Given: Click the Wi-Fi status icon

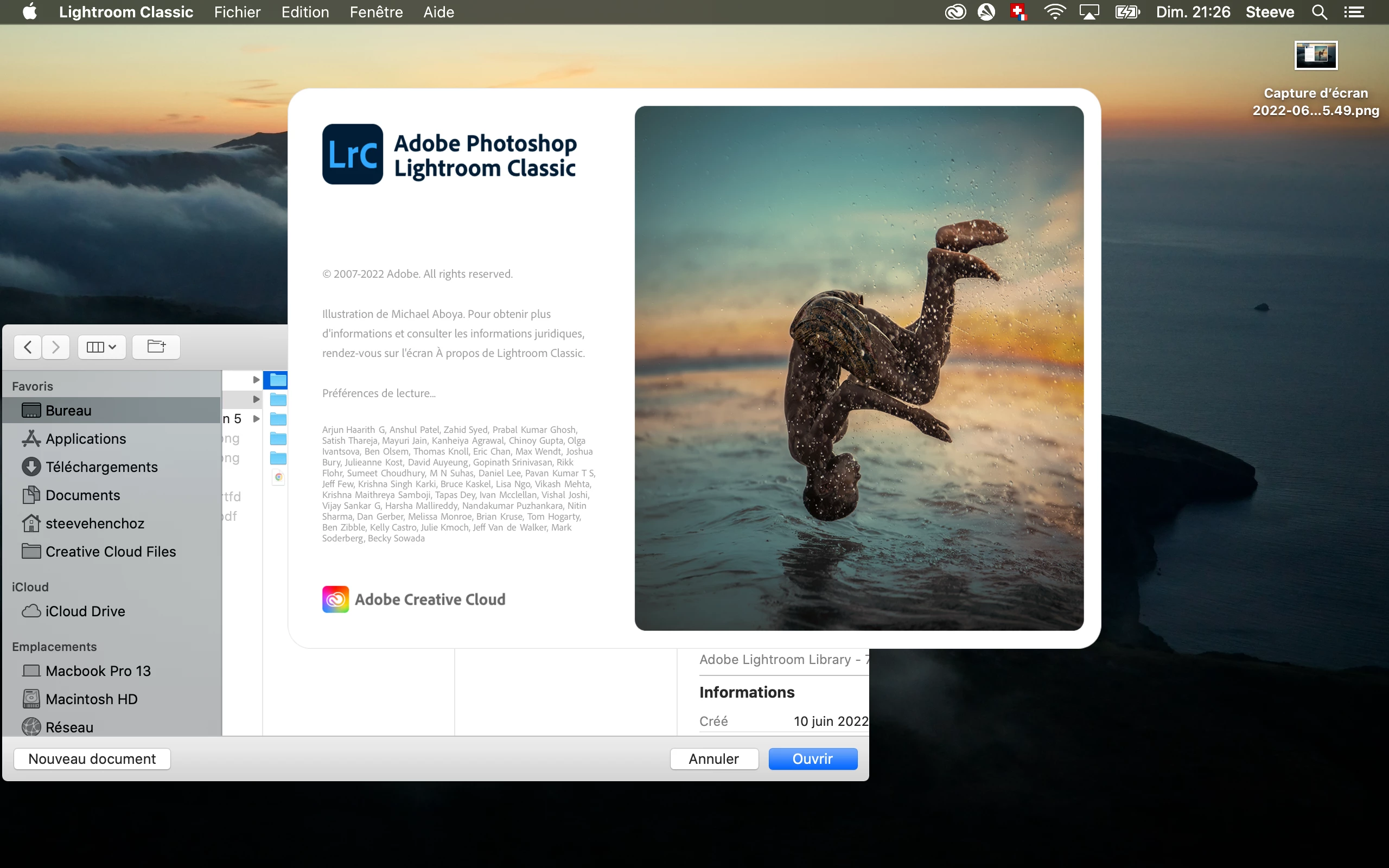Looking at the screenshot, I should (x=1054, y=12).
